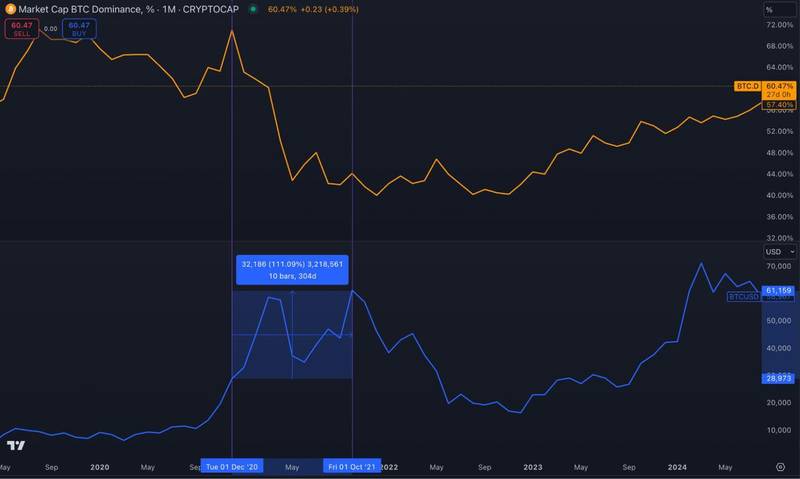Click the 2023 time axis label
This screenshot has width=800, height=479.
(533, 467)
